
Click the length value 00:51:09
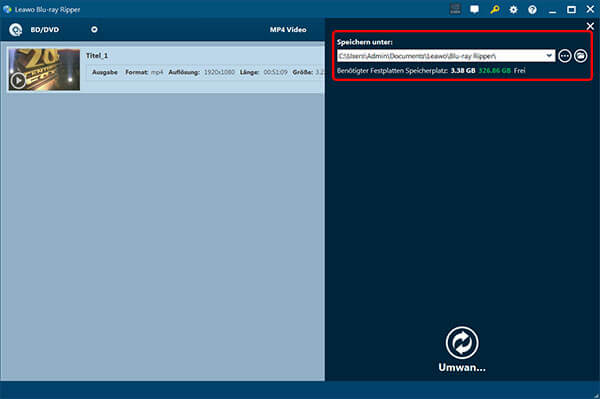[x=276, y=72]
